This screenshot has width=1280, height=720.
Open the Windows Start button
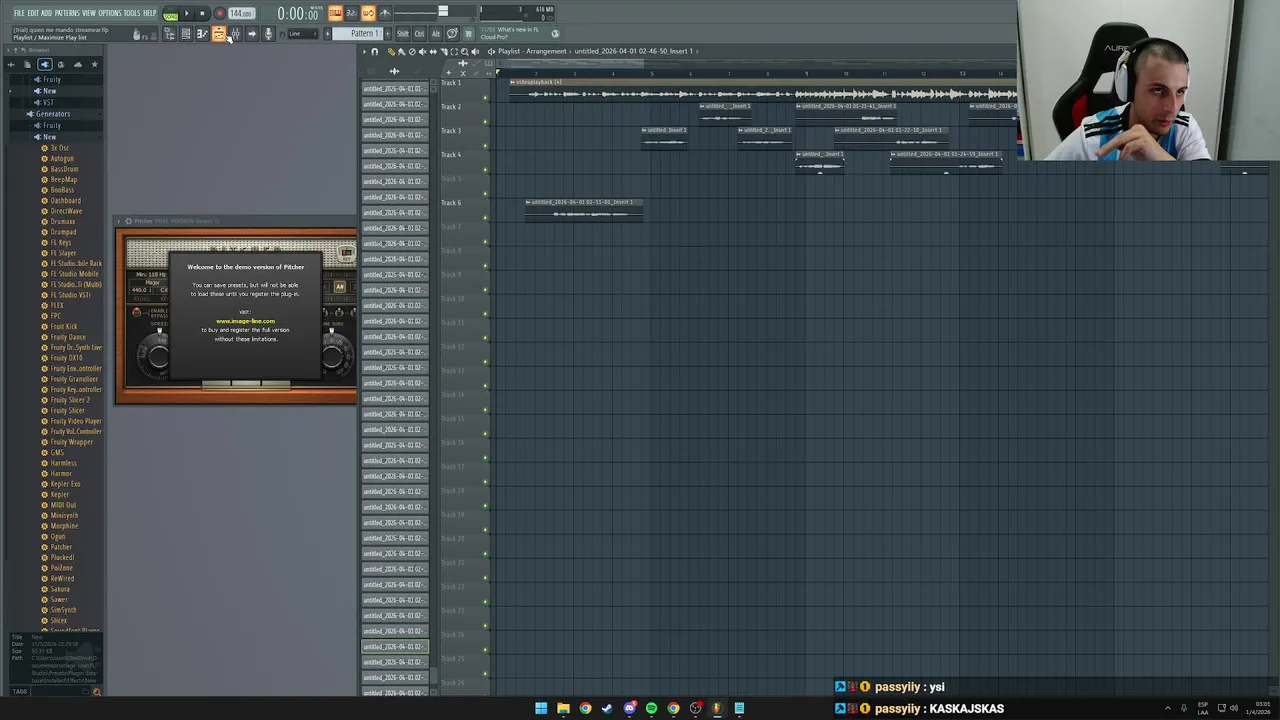pyautogui.click(x=541, y=708)
